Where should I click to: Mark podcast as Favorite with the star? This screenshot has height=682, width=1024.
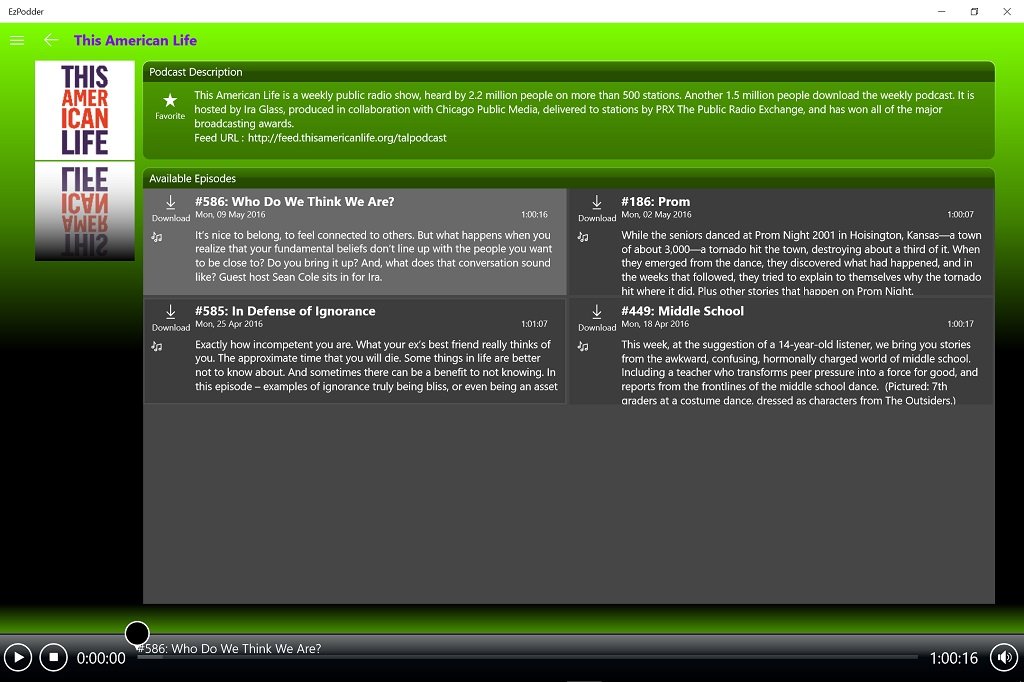(170, 106)
